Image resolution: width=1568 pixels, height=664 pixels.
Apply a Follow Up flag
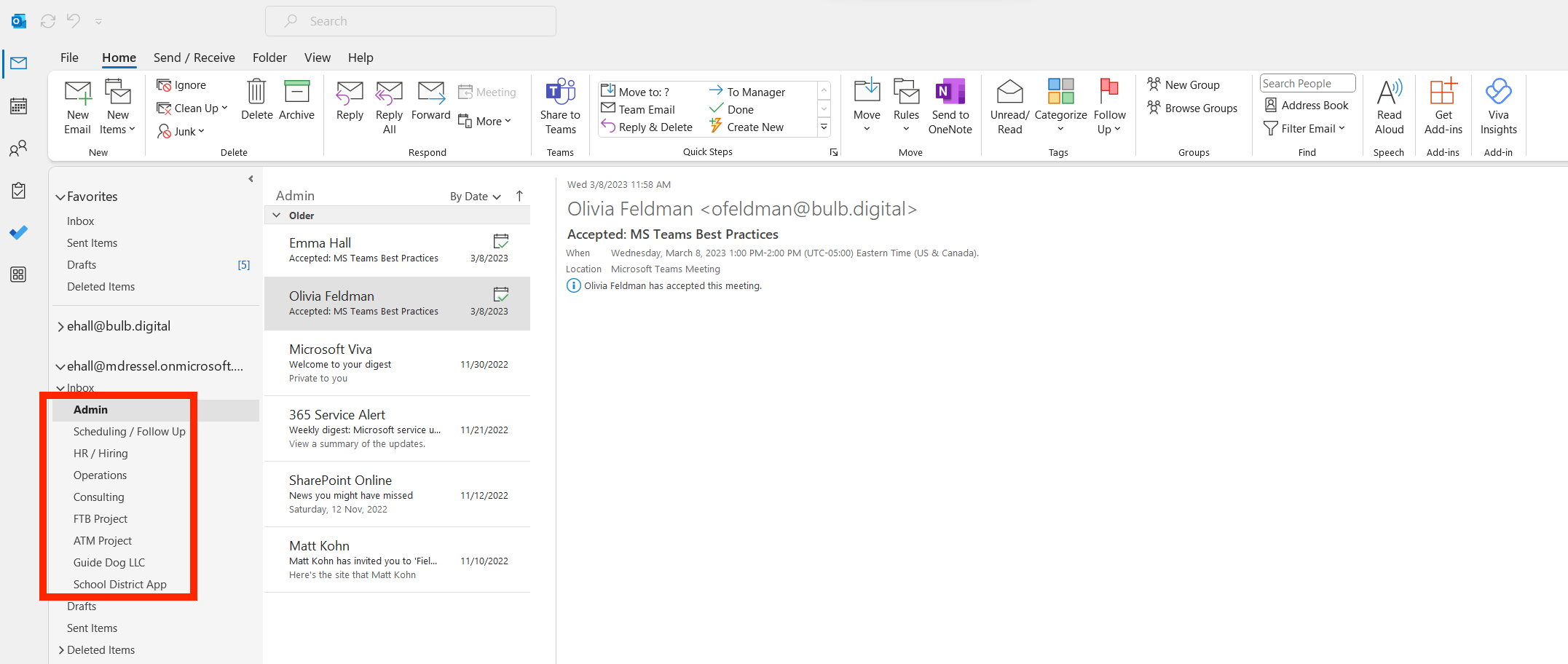tap(1108, 106)
